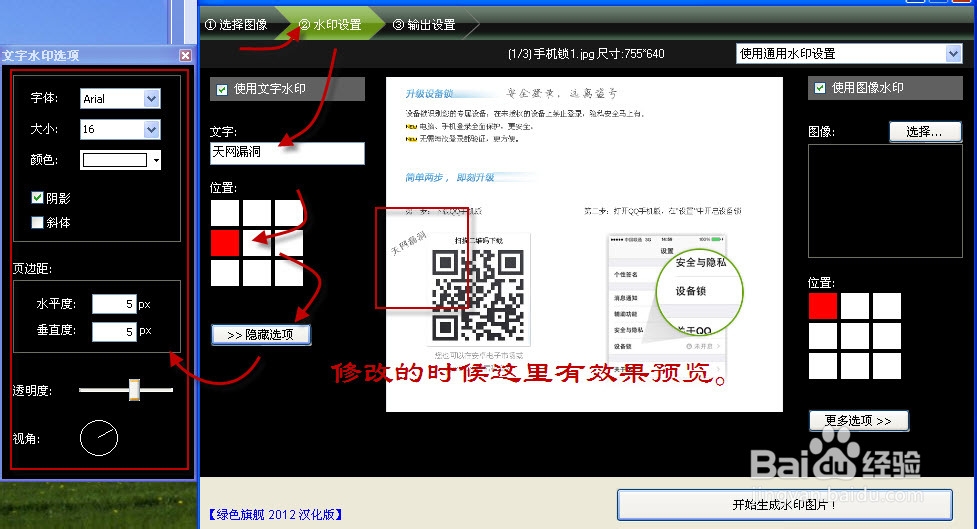Open the 水印设置 step tab

[x=330, y=24]
